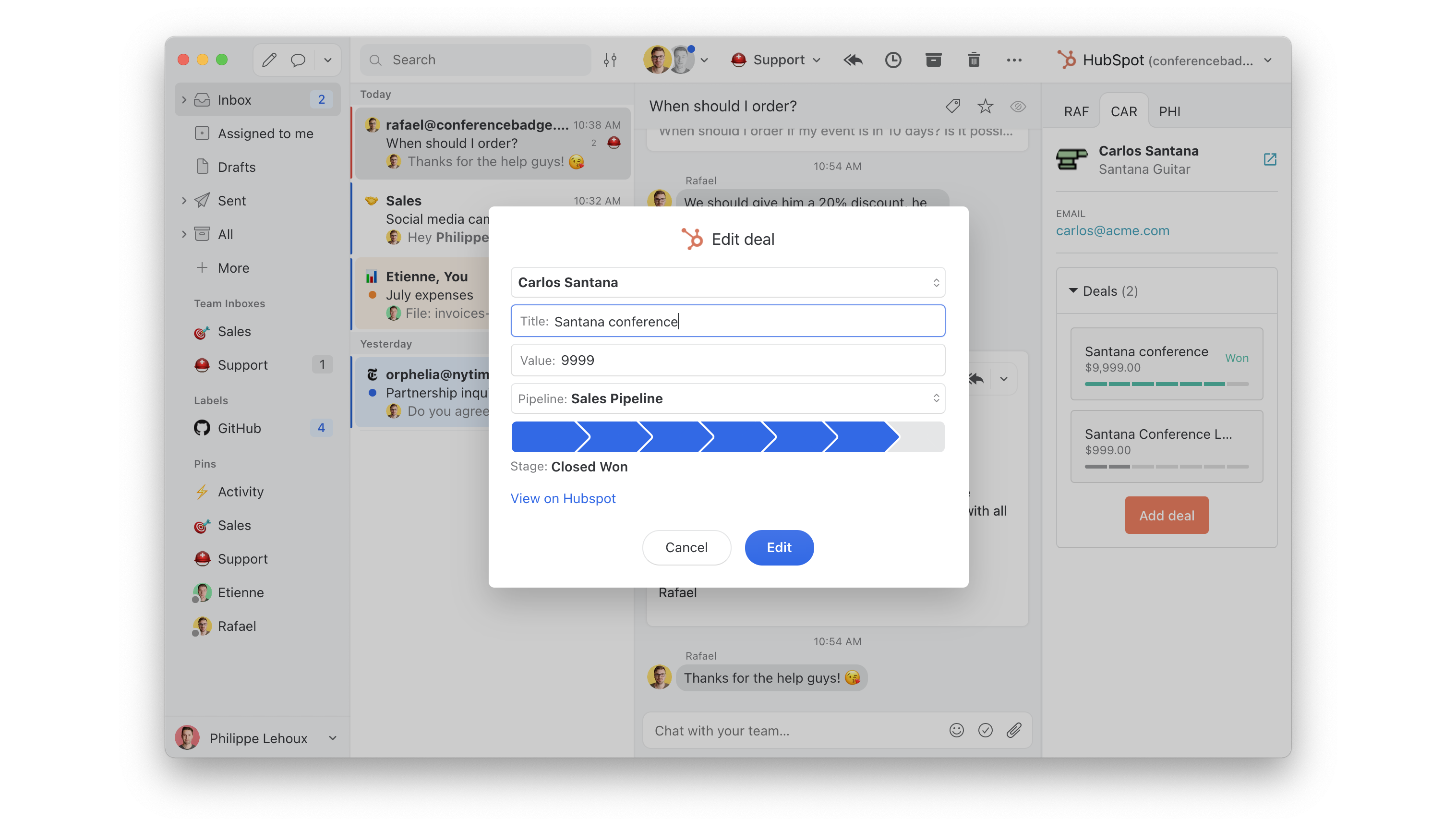This screenshot has height=819, width=1456.
Task: Confirm changes with the Edit button
Action: click(779, 547)
